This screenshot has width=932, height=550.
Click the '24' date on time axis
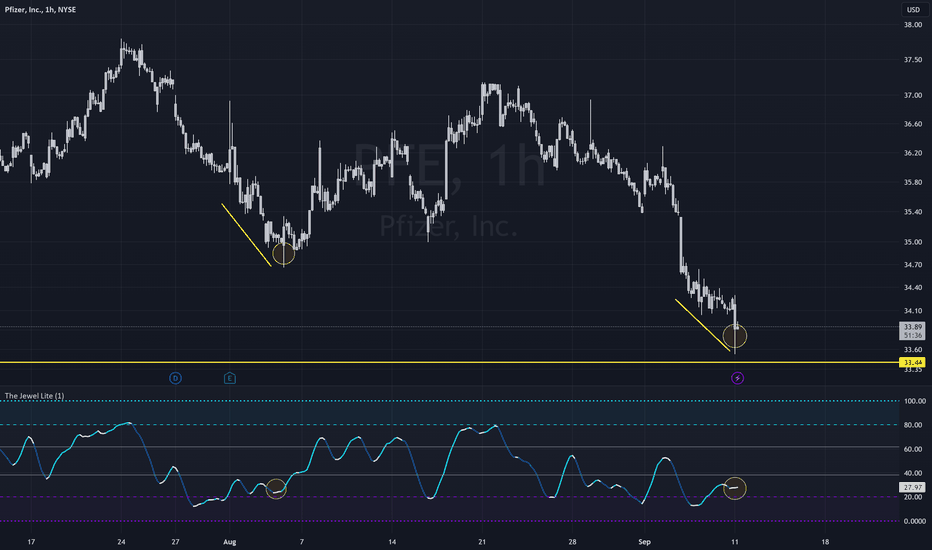click(121, 542)
